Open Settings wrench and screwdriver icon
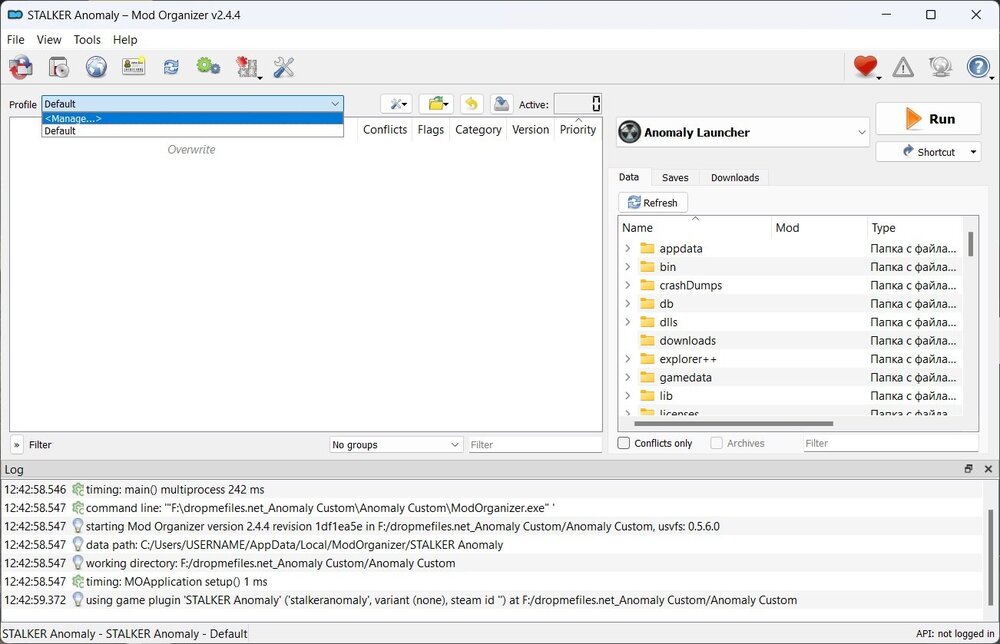Screen dimensions: 1000x644 pyautogui.click(x=284, y=67)
